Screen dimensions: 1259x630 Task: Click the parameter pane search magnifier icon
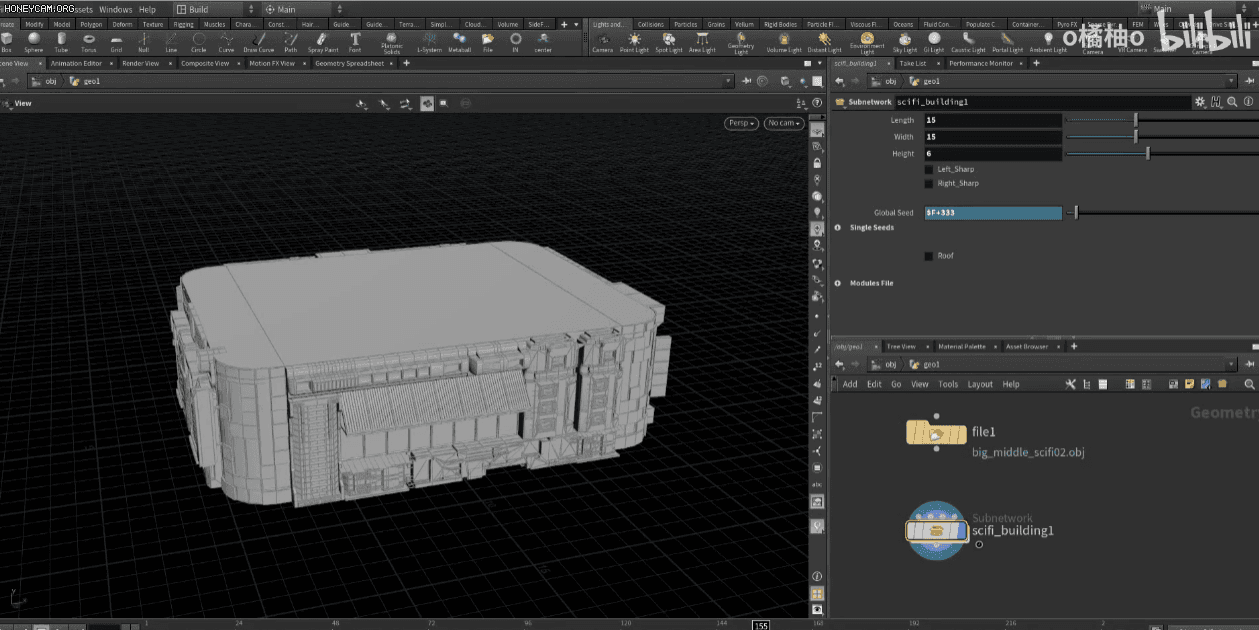[x=1232, y=102]
